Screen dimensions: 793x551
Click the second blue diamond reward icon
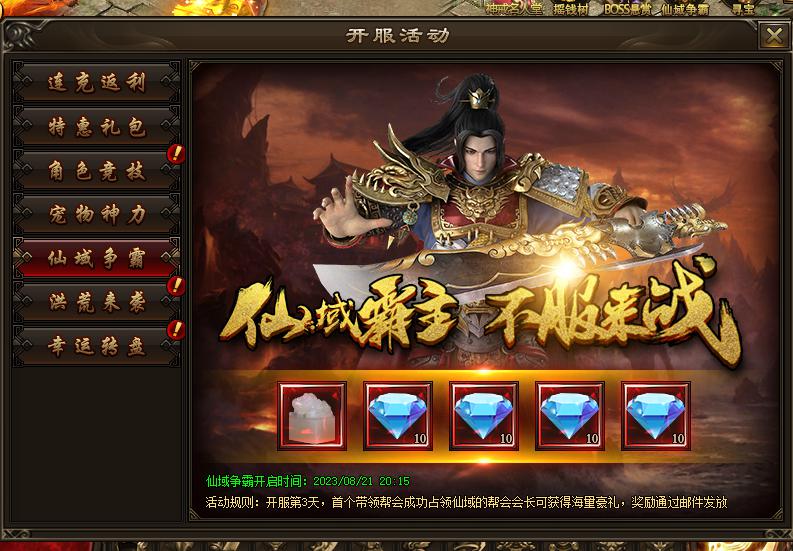pyautogui.click(x=484, y=416)
